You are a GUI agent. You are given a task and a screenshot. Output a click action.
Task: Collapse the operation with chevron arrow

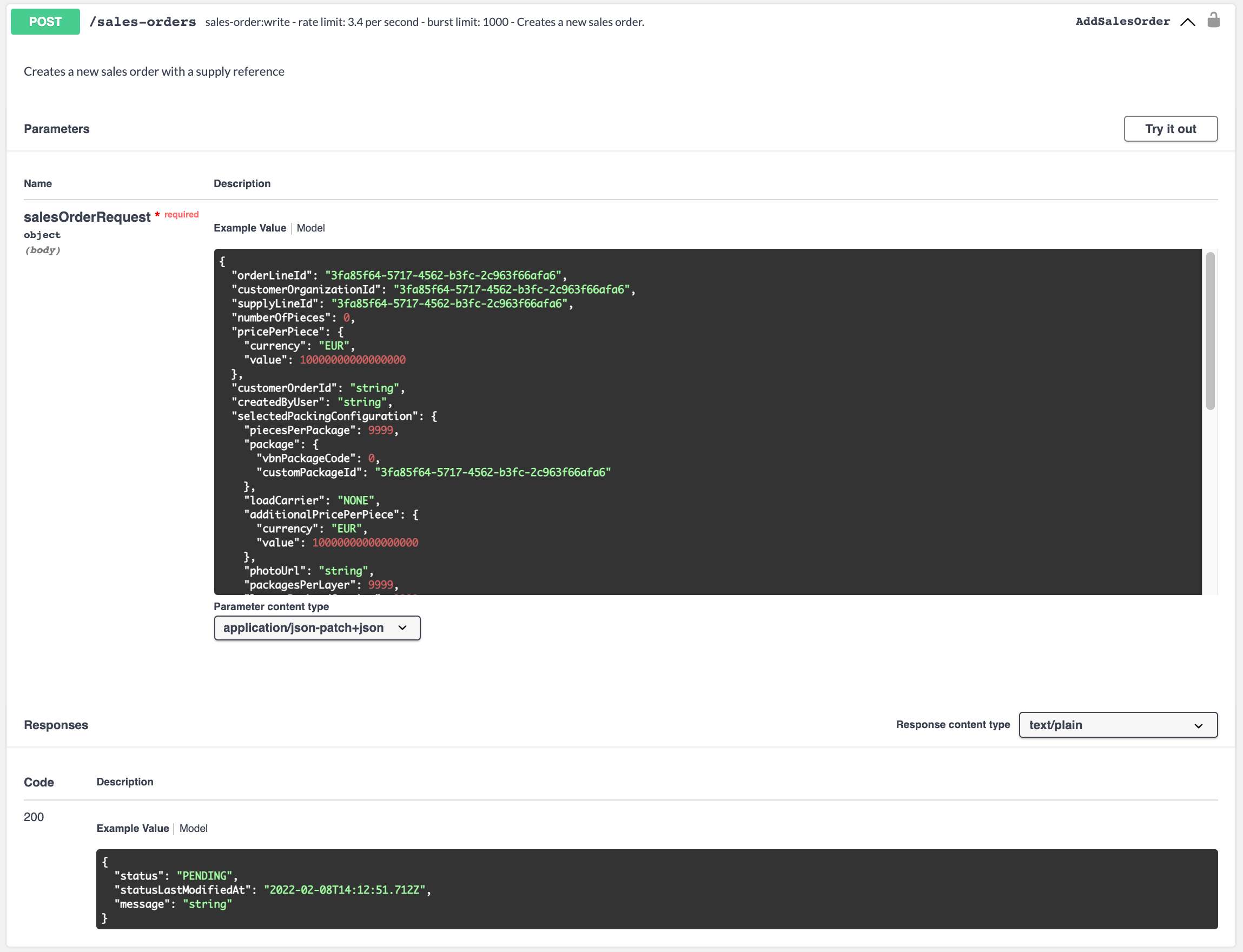(1187, 22)
